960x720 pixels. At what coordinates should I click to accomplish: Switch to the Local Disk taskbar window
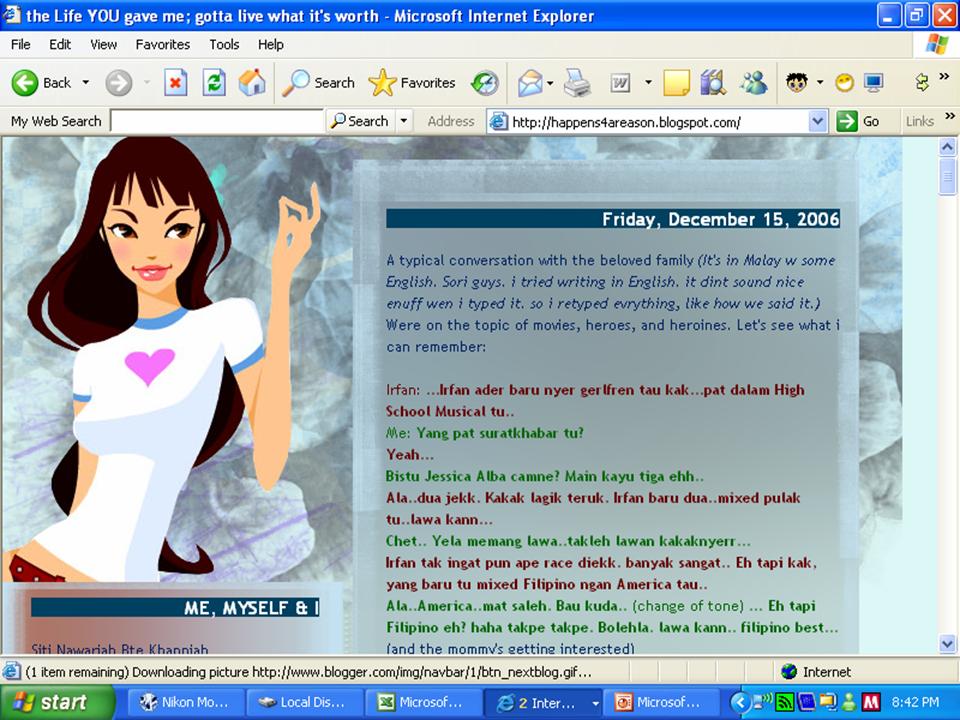[x=304, y=702]
